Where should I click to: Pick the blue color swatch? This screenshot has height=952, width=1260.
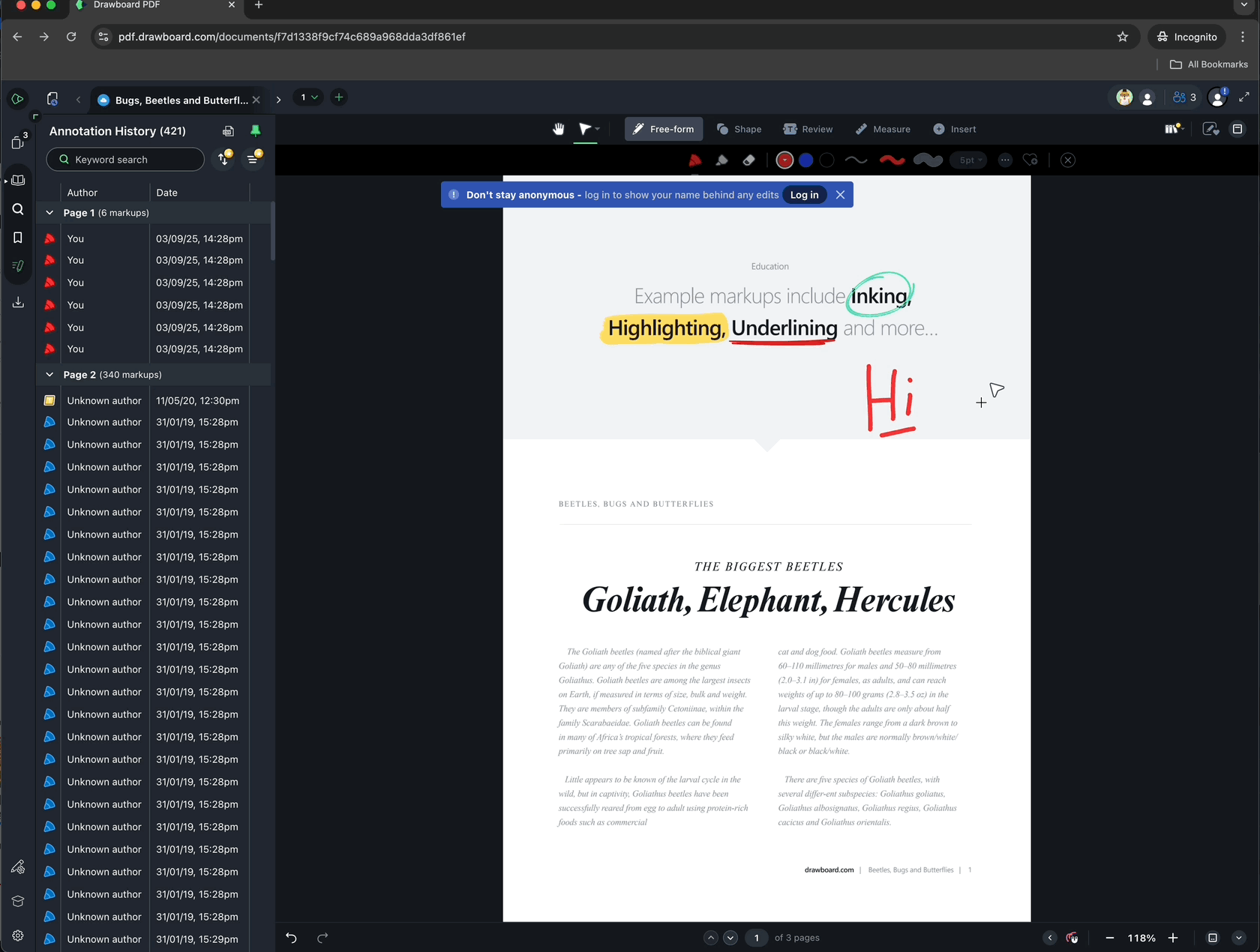pyautogui.click(x=805, y=160)
